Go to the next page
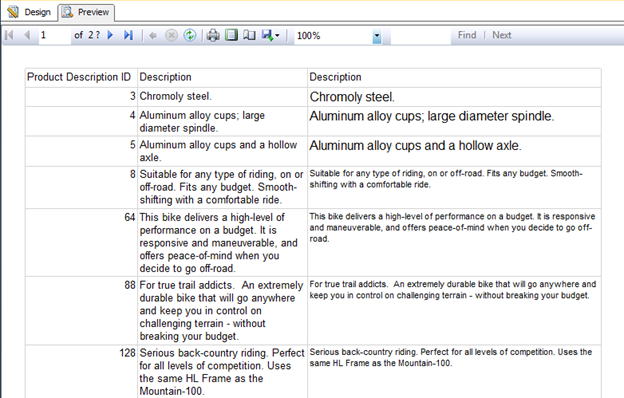The width and height of the screenshot is (624, 398). 110,35
